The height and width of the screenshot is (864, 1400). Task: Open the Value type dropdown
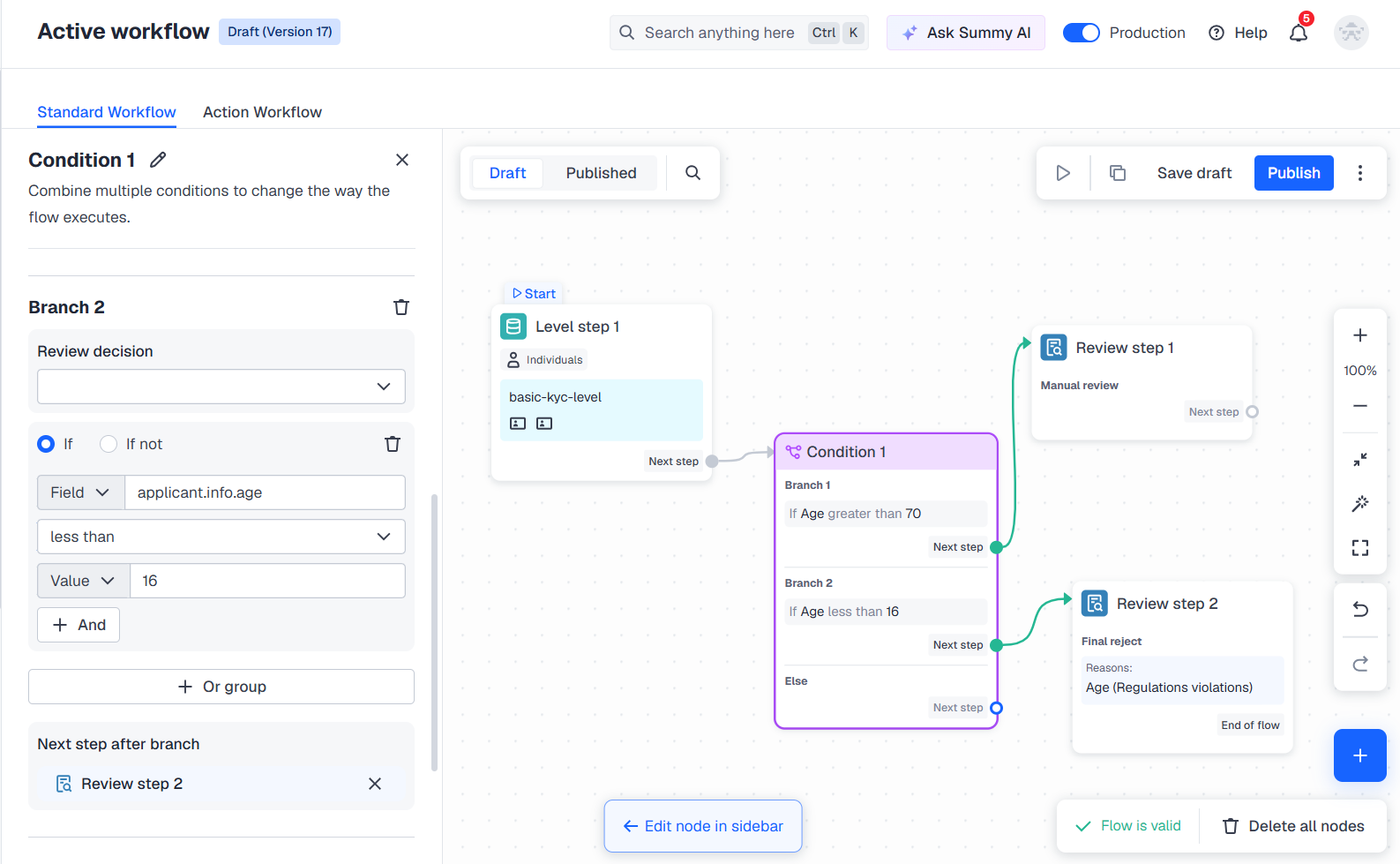pos(84,581)
